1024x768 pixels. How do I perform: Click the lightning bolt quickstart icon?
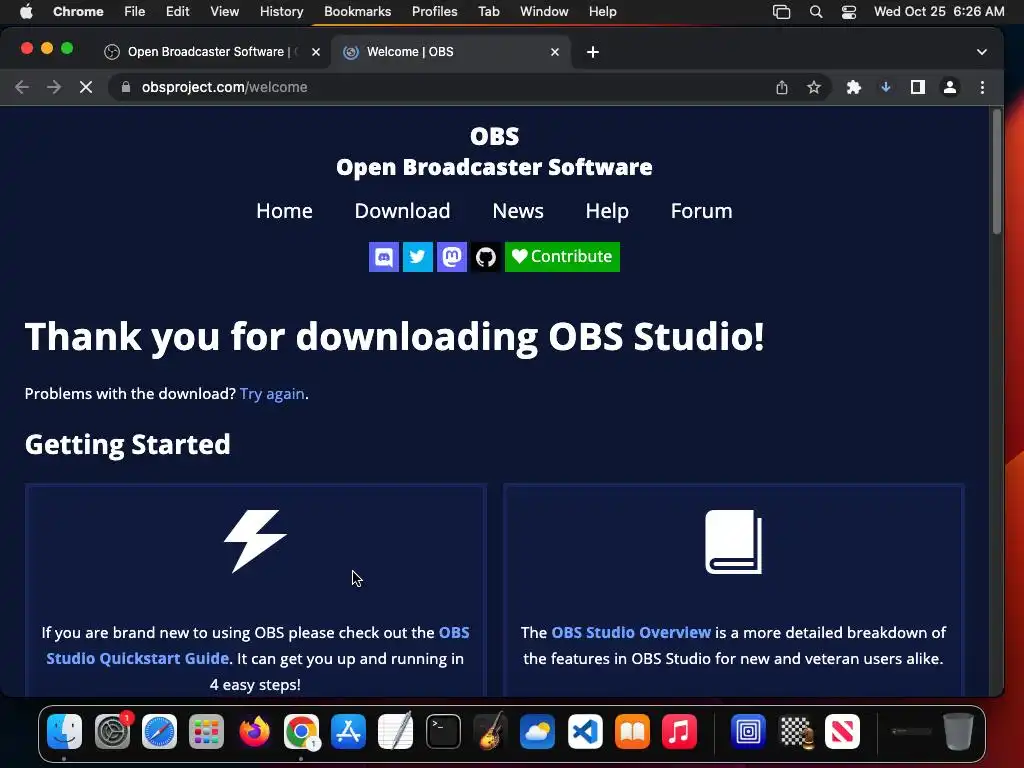[255, 541]
